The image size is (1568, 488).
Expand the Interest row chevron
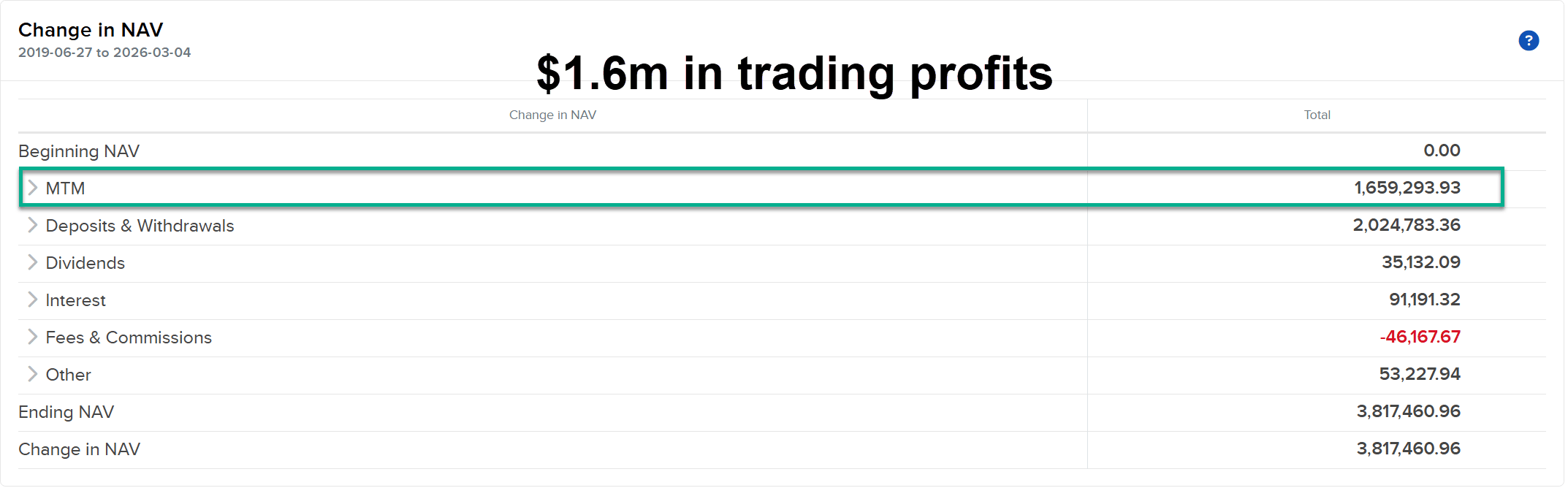pos(32,300)
